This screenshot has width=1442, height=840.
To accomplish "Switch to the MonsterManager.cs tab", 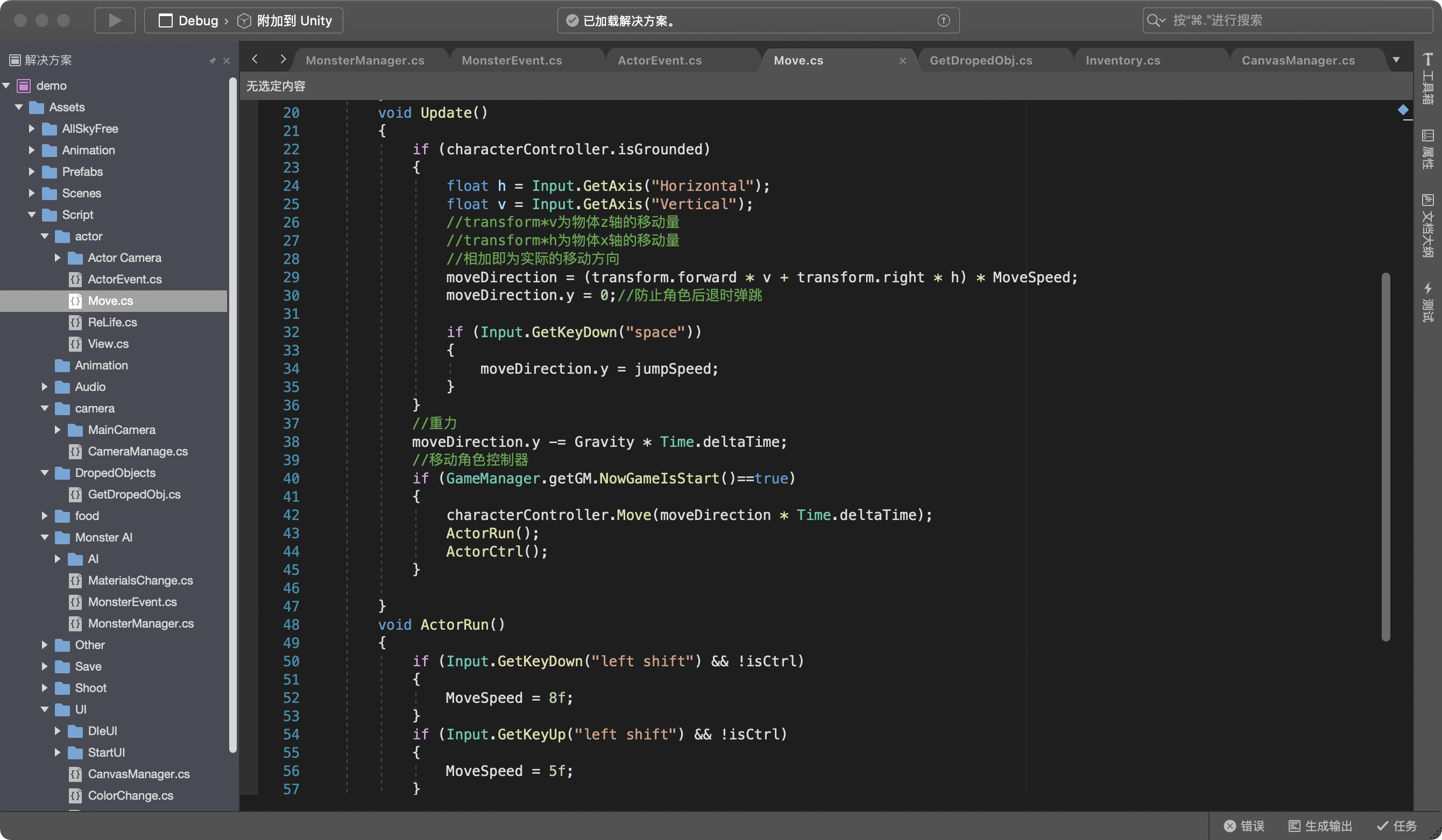I will click(365, 61).
